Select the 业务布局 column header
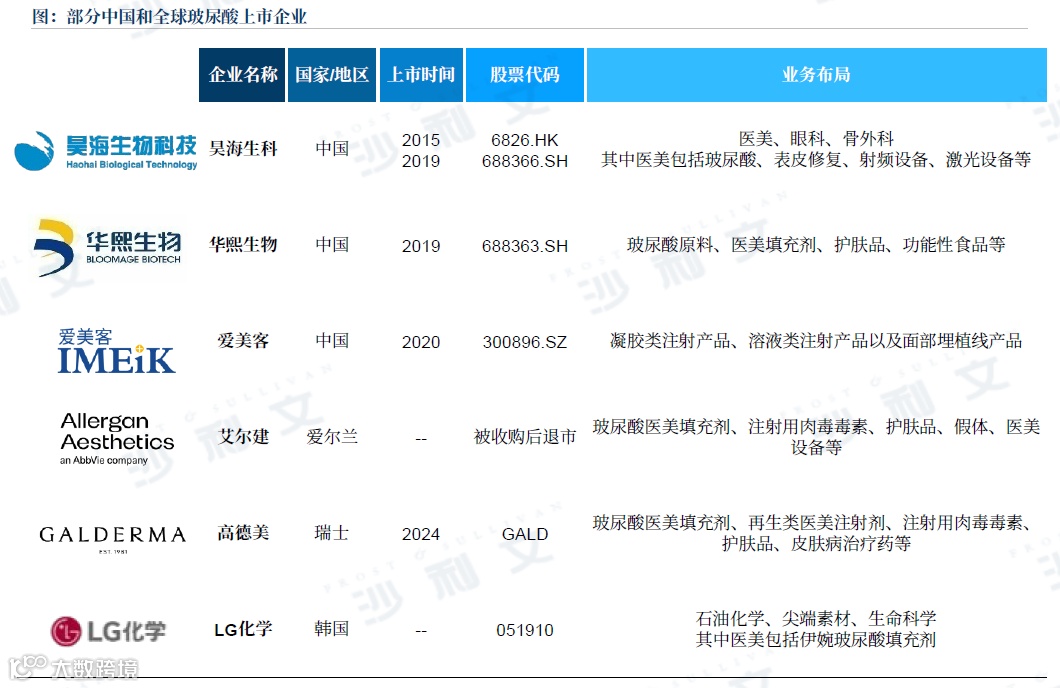Viewport: 1060px width, 688px height. (817, 75)
